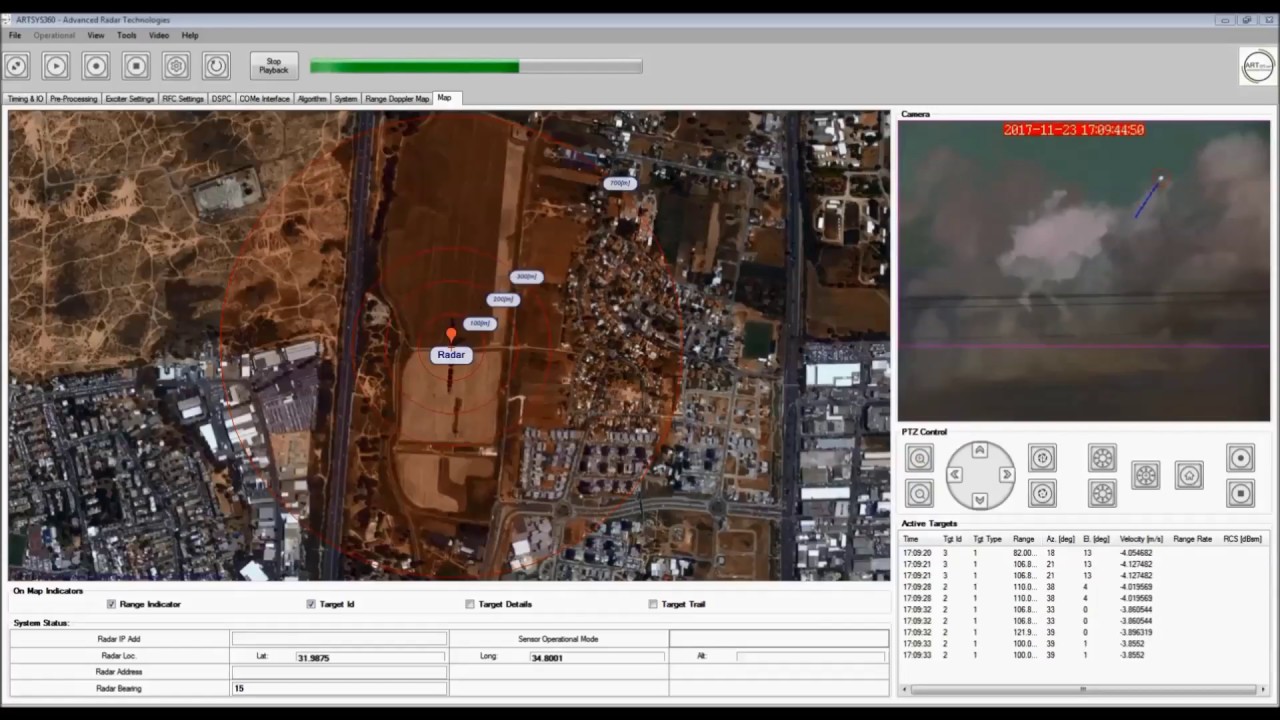Click the 700[m] range label on map
Image resolution: width=1280 pixels, height=720 pixels.
(x=620, y=183)
